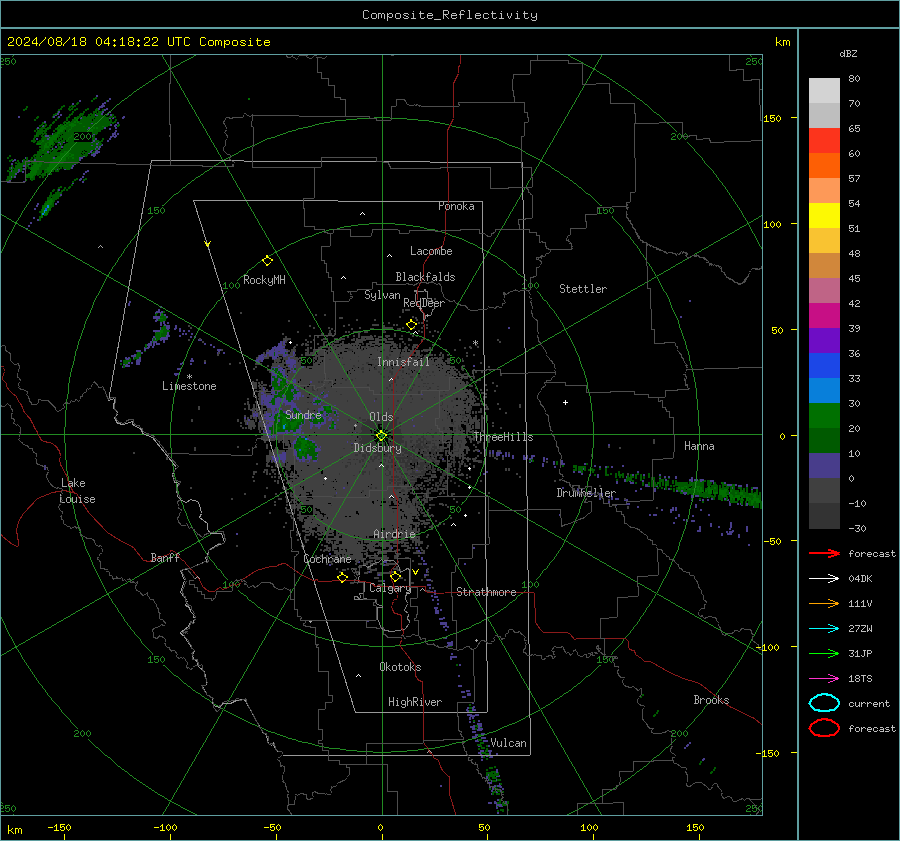Click the HighRiver label
The width and height of the screenshot is (900, 841).
(x=415, y=702)
